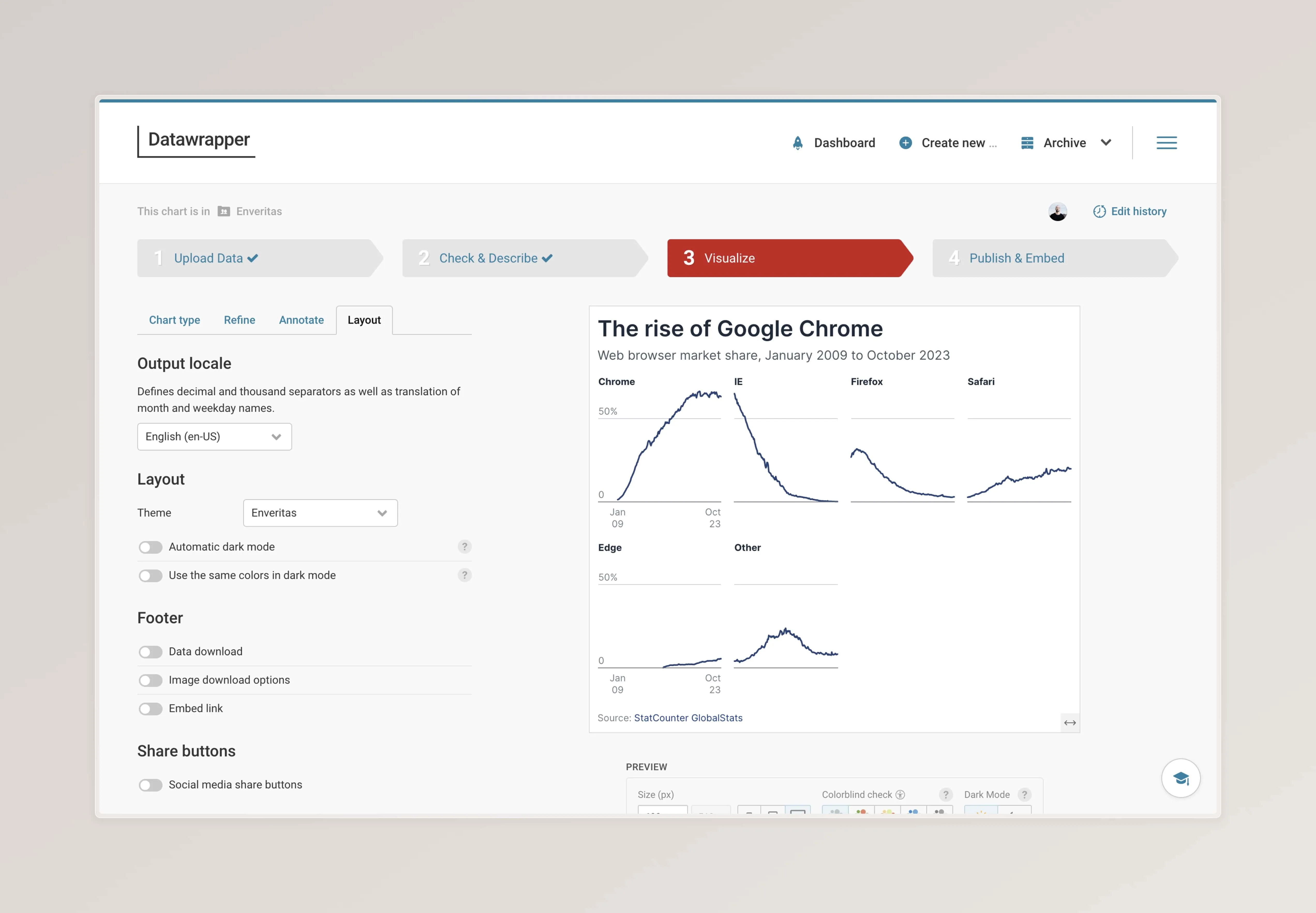Open step 4 Publish & Embed
The height and width of the screenshot is (913, 1316).
pyautogui.click(x=1016, y=258)
